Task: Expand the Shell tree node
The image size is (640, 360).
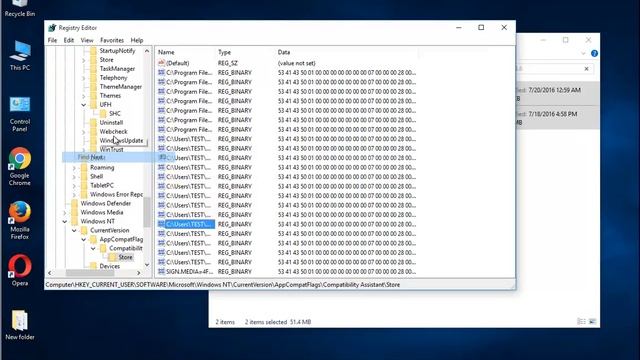Action: [x=74, y=177]
